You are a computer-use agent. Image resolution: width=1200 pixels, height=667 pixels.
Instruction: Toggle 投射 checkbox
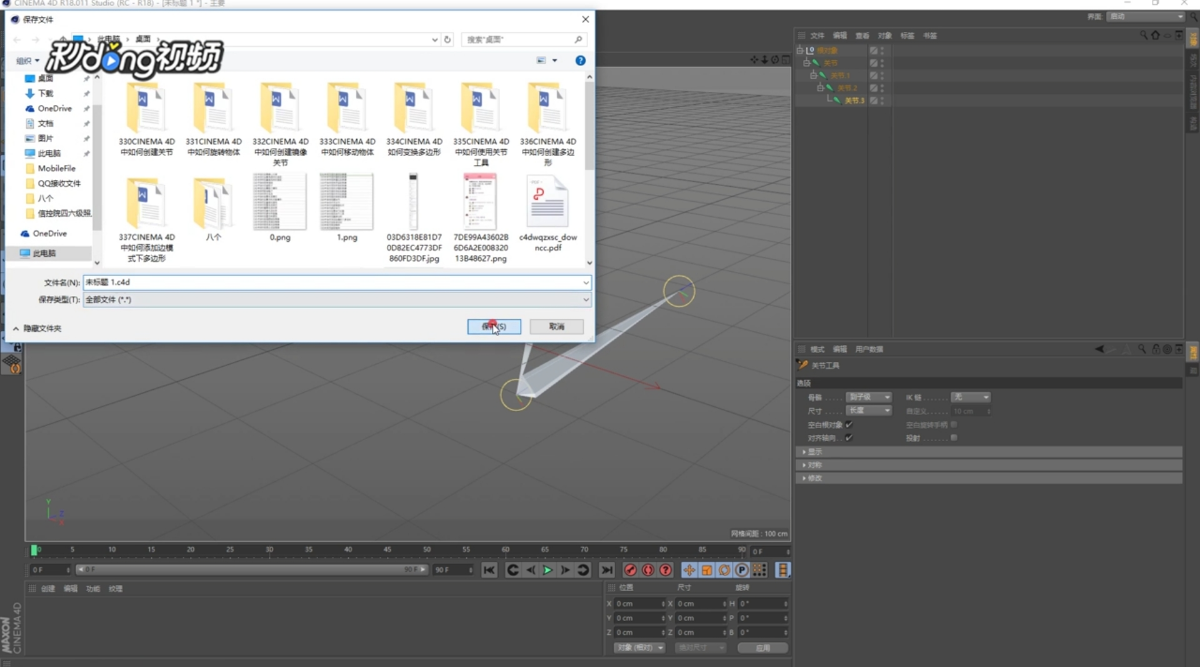pos(954,437)
